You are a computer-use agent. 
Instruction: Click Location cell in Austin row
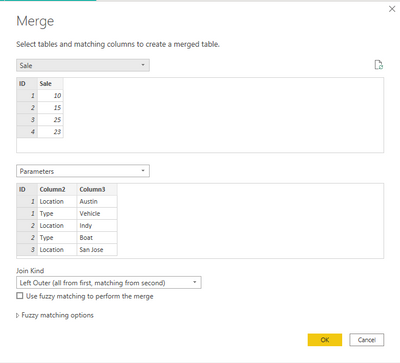click(57, 201)
